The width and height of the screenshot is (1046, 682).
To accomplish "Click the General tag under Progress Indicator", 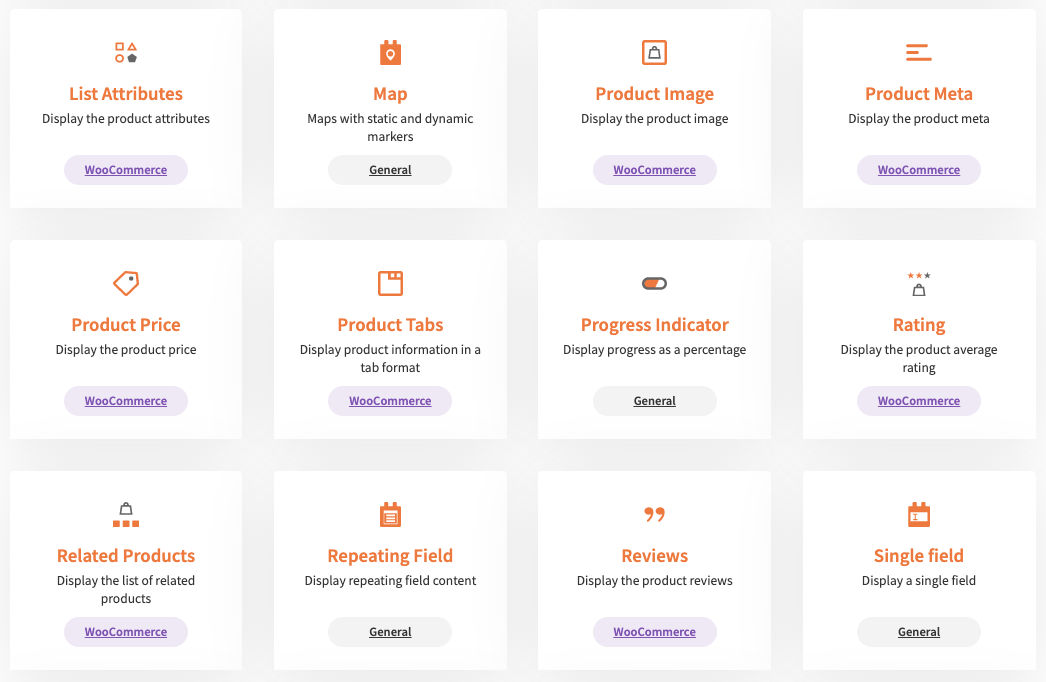I will pyautogui.click(x=654, y=400).
